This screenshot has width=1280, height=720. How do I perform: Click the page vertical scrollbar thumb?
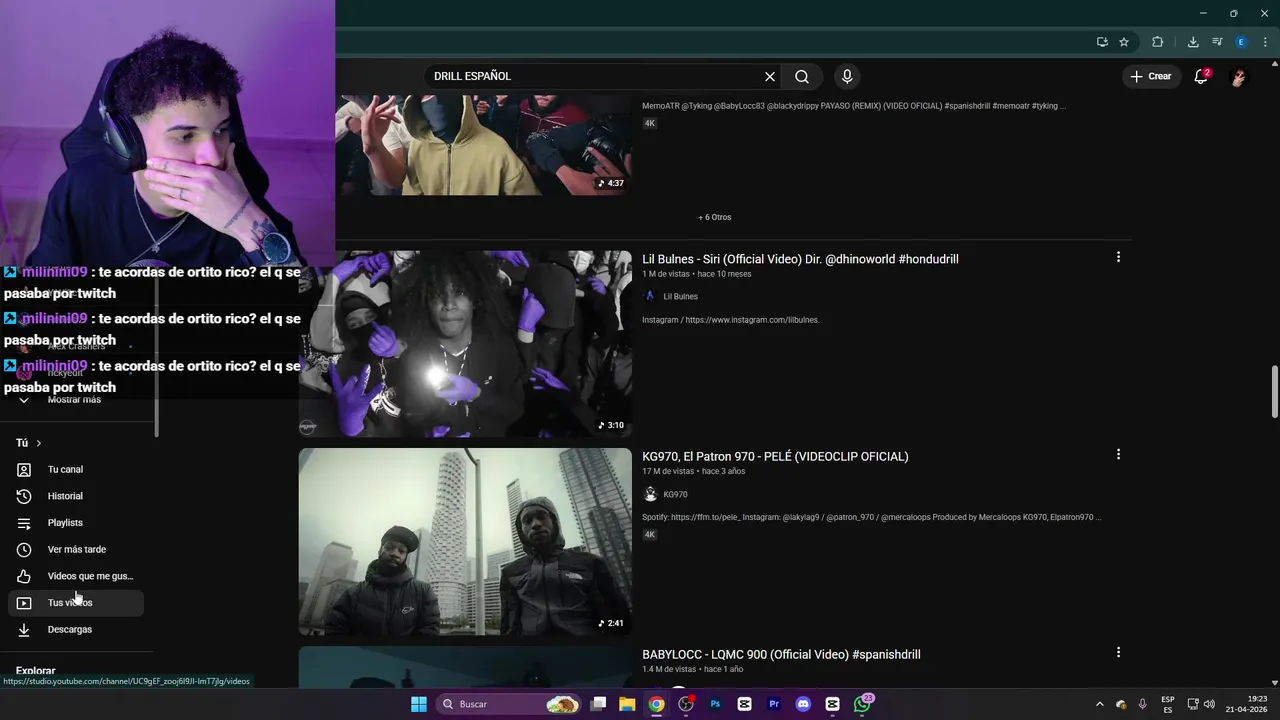(1275, 393)
